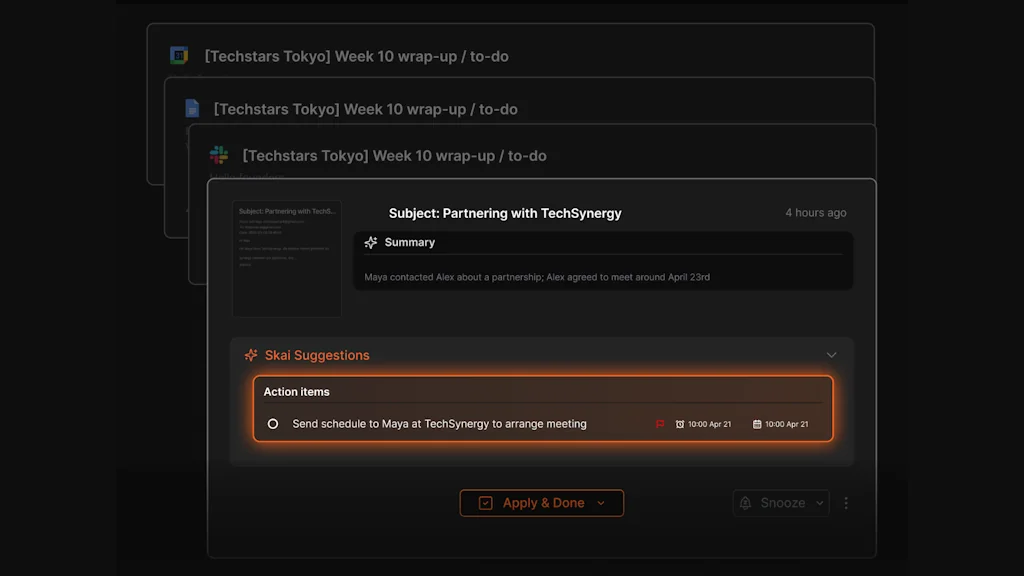This screenshot has width=1024, height=576.
Task: Click the Apply & Done button
Action: [541, 503]
